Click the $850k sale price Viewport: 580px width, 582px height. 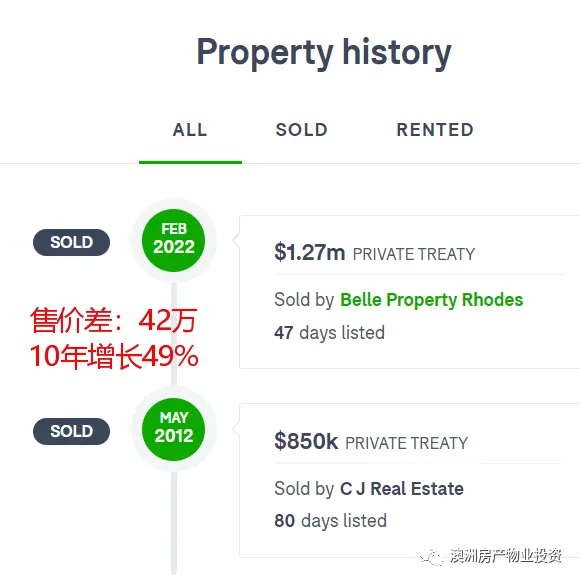pos(306,441)
